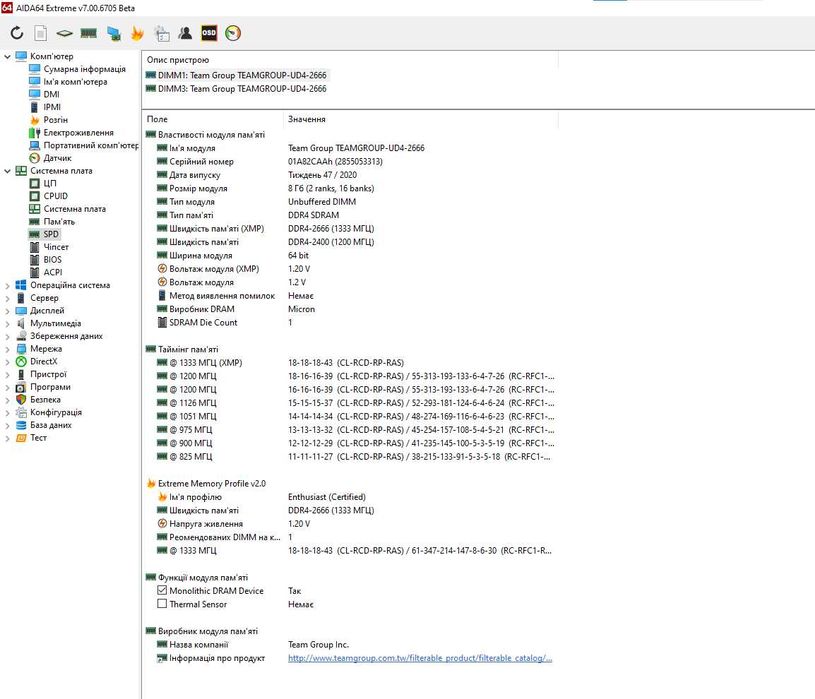Select База даних in the tree

pos(50,425)
